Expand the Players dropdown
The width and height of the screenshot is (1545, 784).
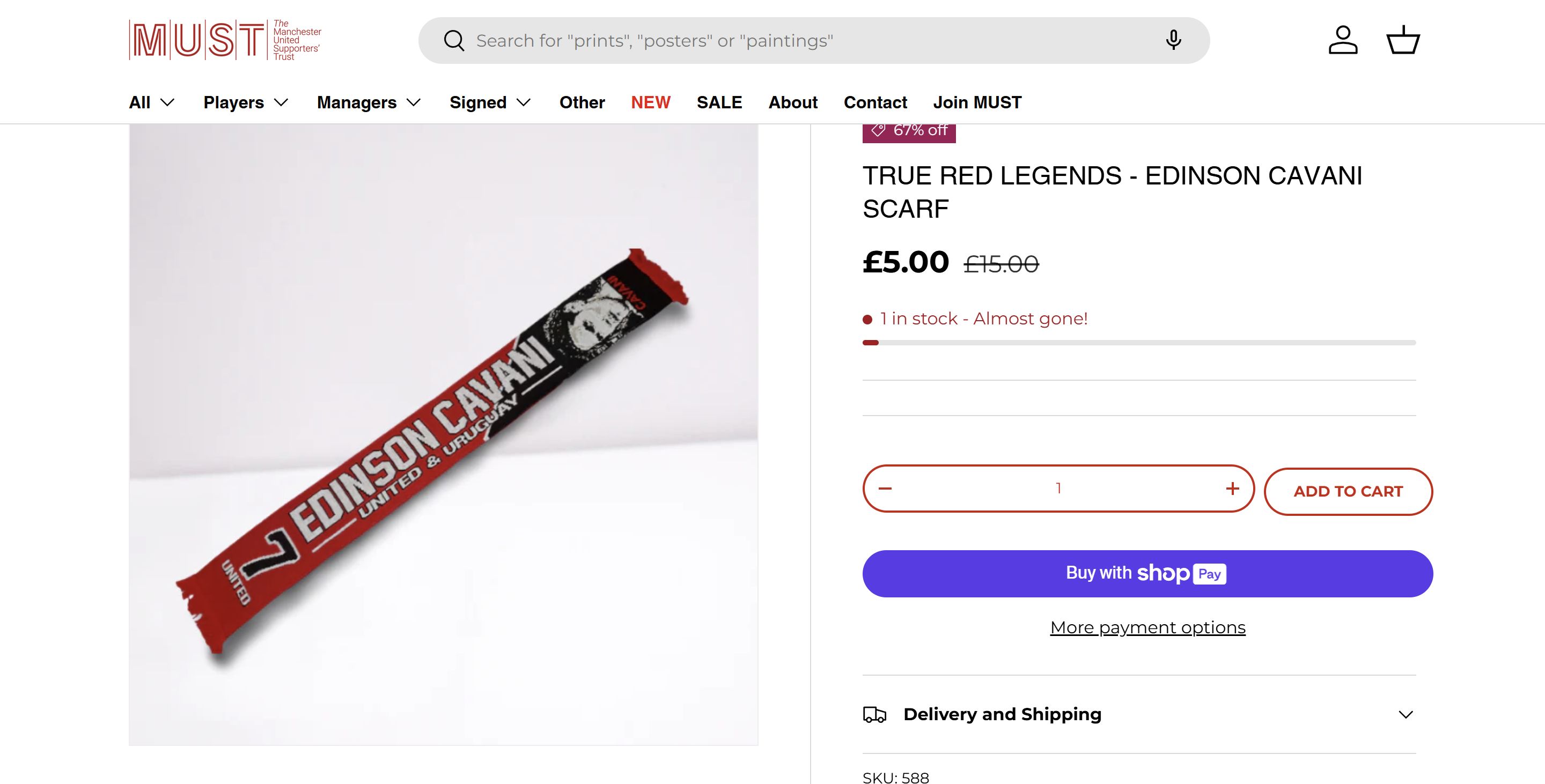point(246,102)
